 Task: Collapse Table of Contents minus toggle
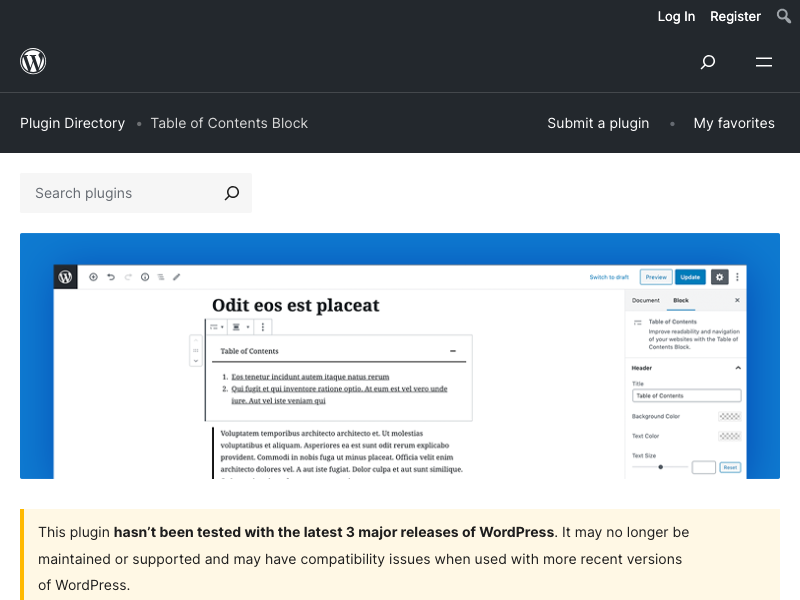pos(453,351)
